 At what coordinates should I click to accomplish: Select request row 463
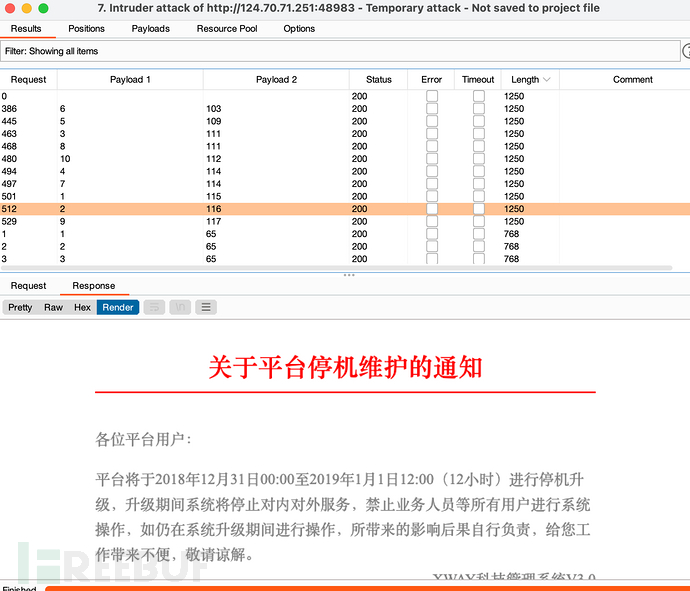point(345,133)
